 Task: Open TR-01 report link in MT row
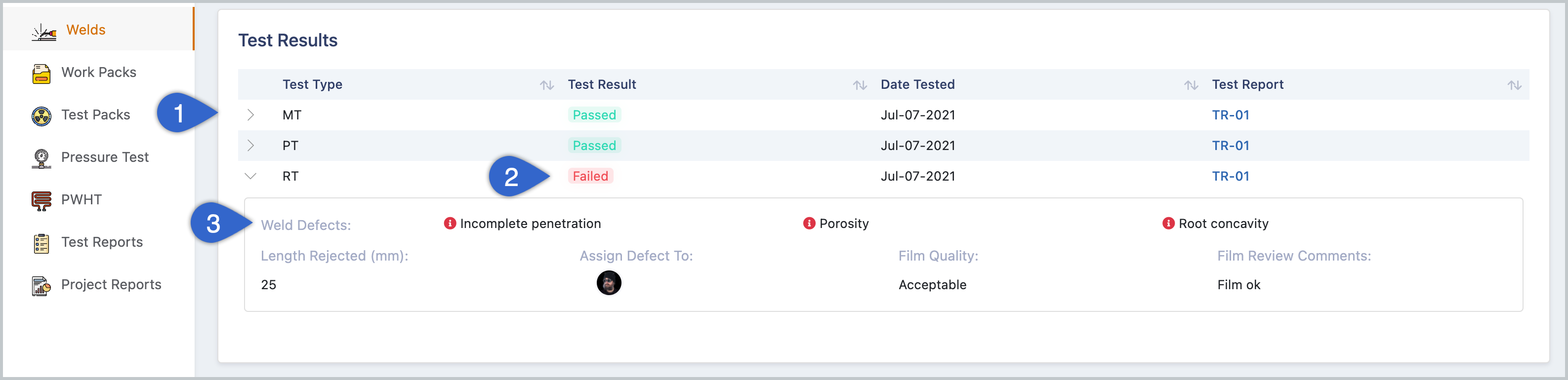click(1230, 115)
